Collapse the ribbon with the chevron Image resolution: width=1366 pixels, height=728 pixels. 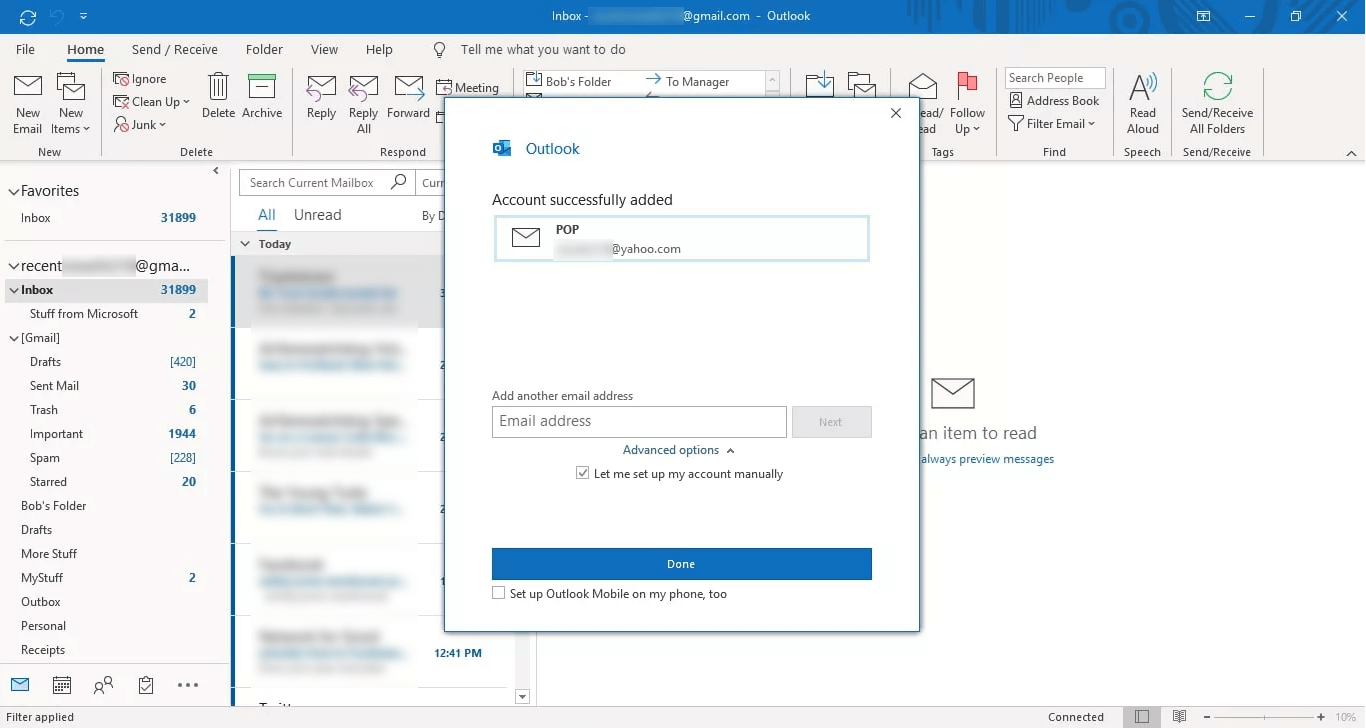coord(1351,153)
